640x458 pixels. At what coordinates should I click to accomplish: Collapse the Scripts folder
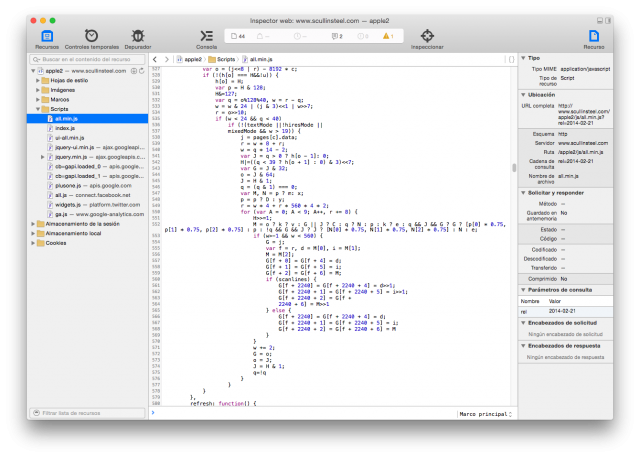[38, 109]
